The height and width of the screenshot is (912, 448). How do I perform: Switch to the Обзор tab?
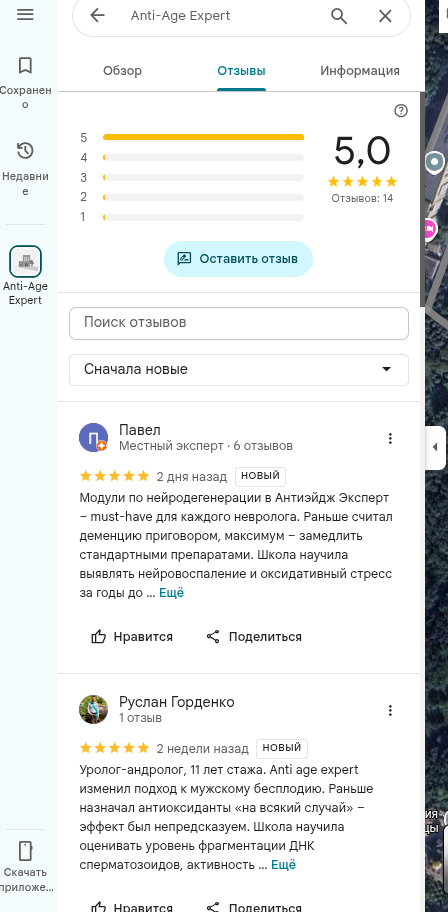coord(123,71)
